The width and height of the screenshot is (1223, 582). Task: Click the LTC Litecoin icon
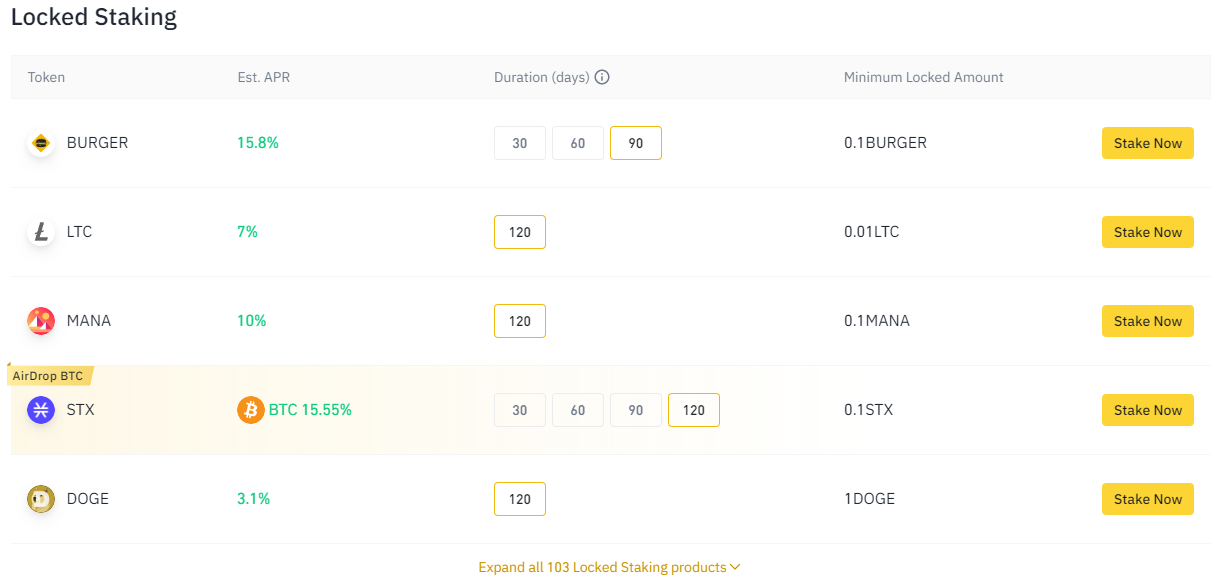click(x=41, y=232)
